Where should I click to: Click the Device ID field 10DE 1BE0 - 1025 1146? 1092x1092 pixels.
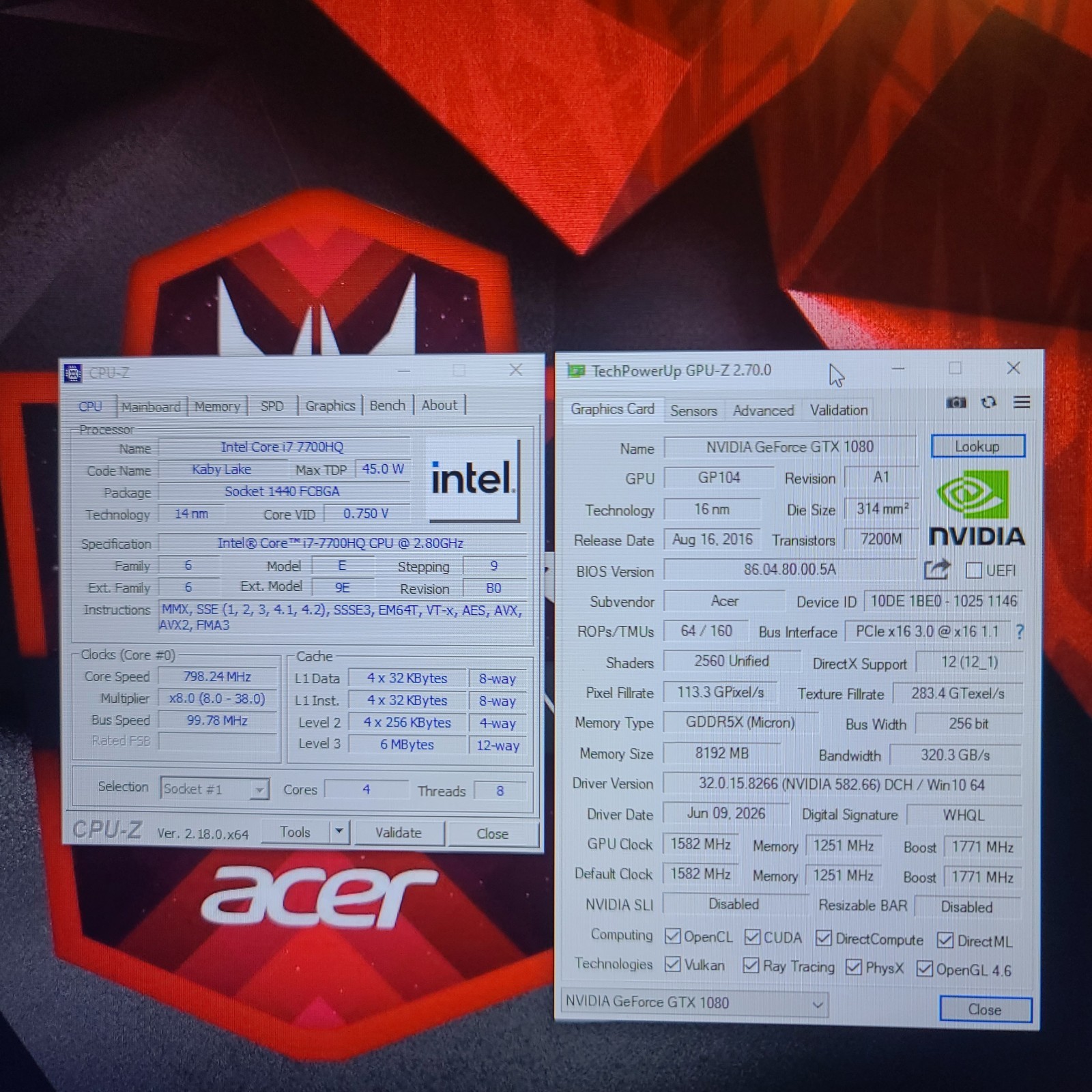tap(944, 601)
